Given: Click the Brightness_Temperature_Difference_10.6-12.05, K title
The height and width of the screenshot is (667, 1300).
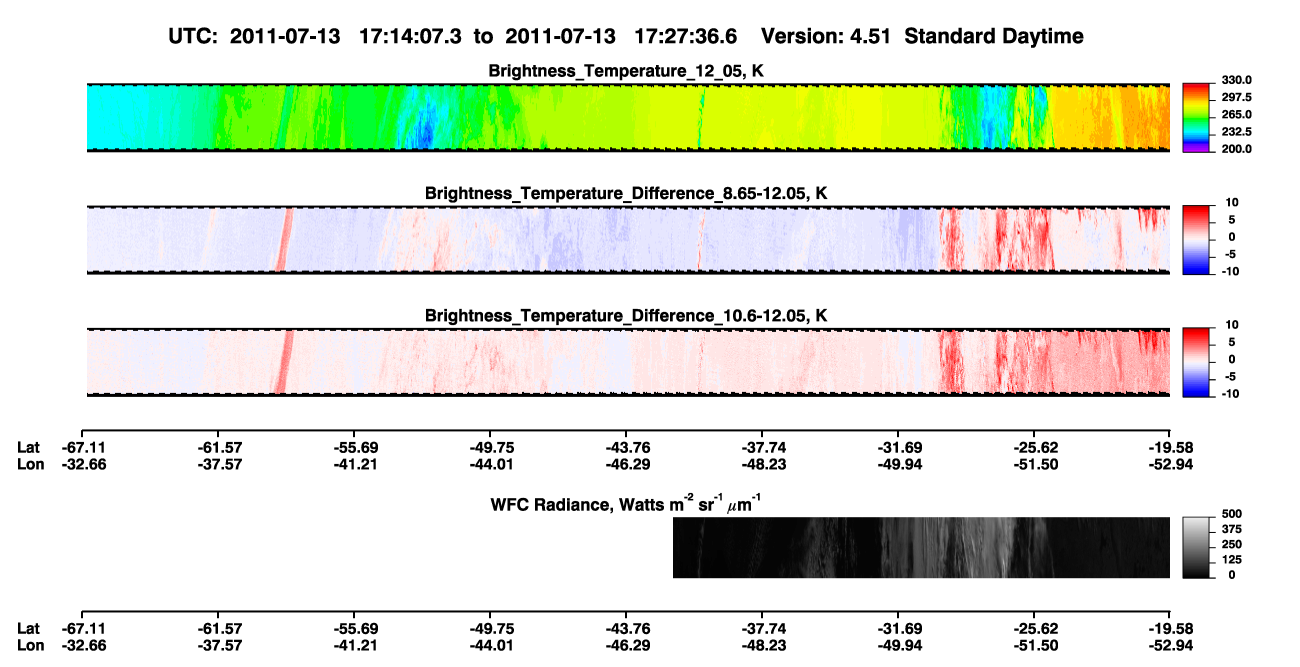Looking at the screenshot, I should 626,316.
